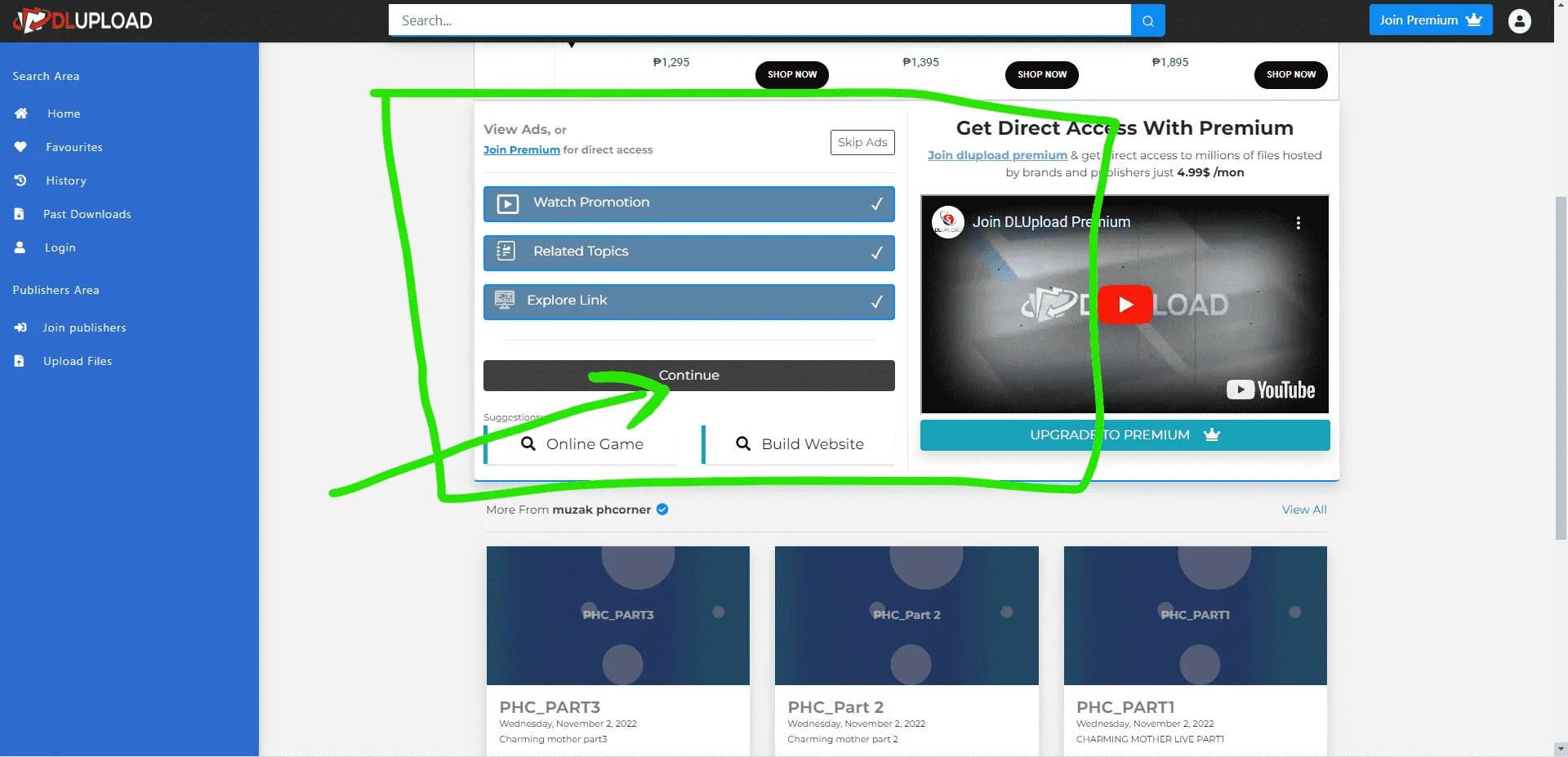
Task: Click the Watch Promotion checkmark
Action: (876, 203)
